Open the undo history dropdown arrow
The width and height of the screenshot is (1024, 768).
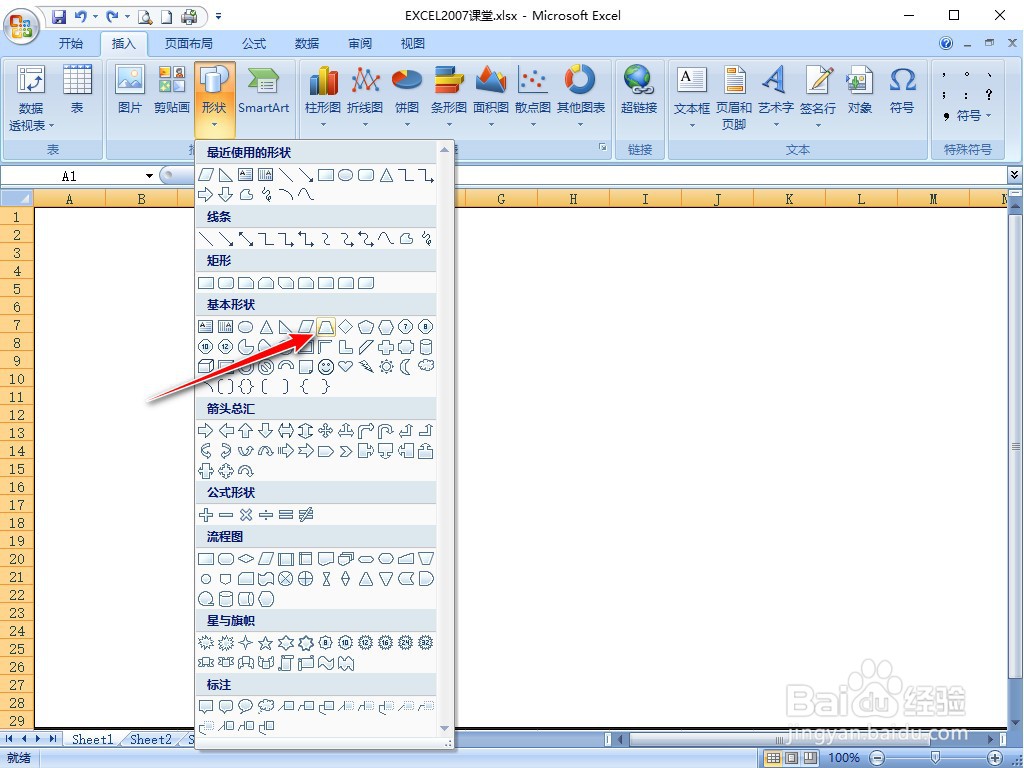95,16
